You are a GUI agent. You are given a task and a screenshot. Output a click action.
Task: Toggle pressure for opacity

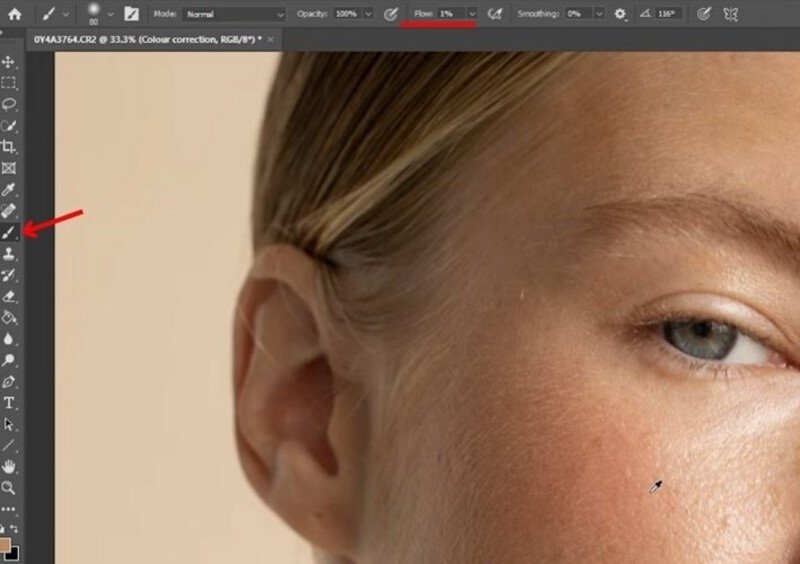pos(390,14)
